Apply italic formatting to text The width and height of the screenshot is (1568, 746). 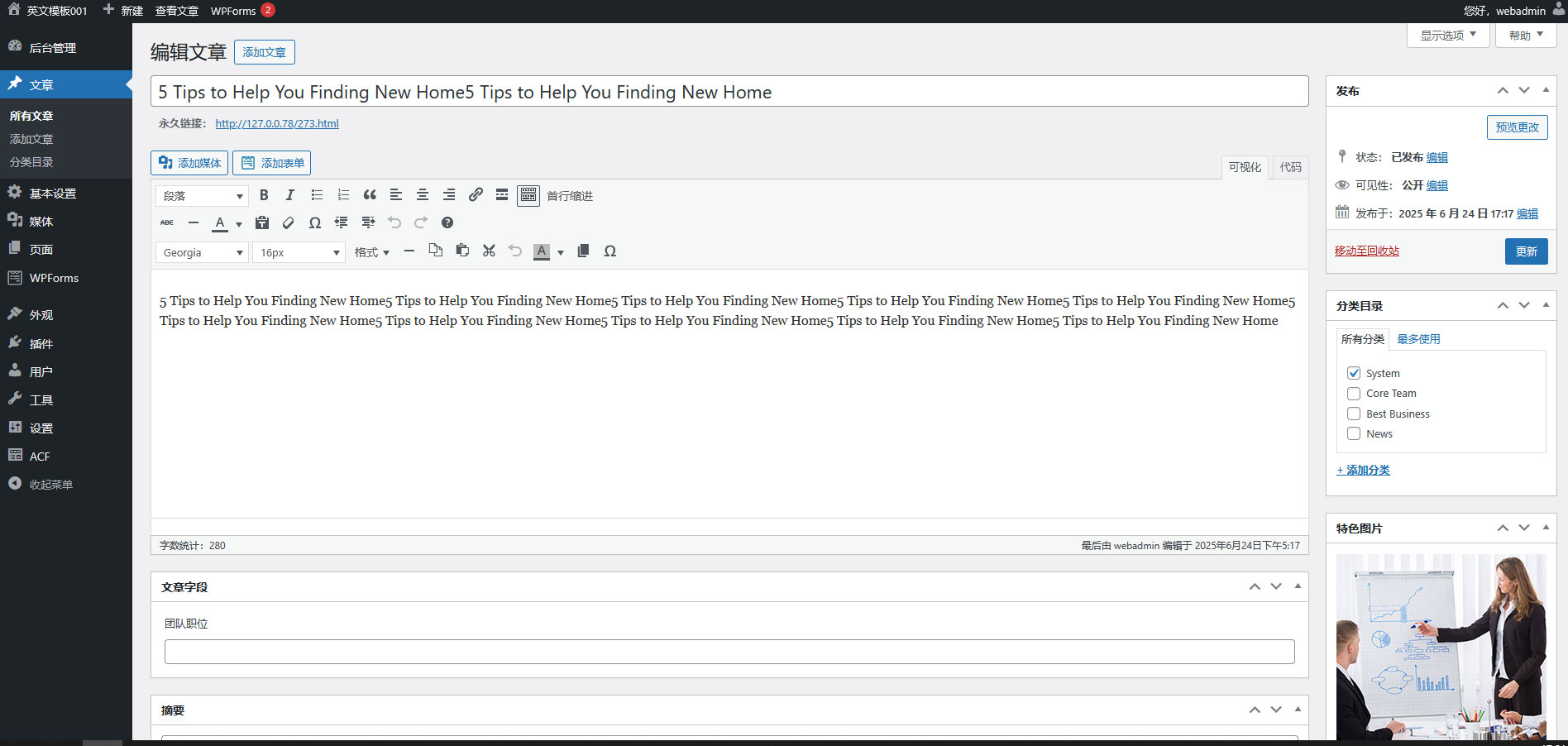click(x=289, y=195)
